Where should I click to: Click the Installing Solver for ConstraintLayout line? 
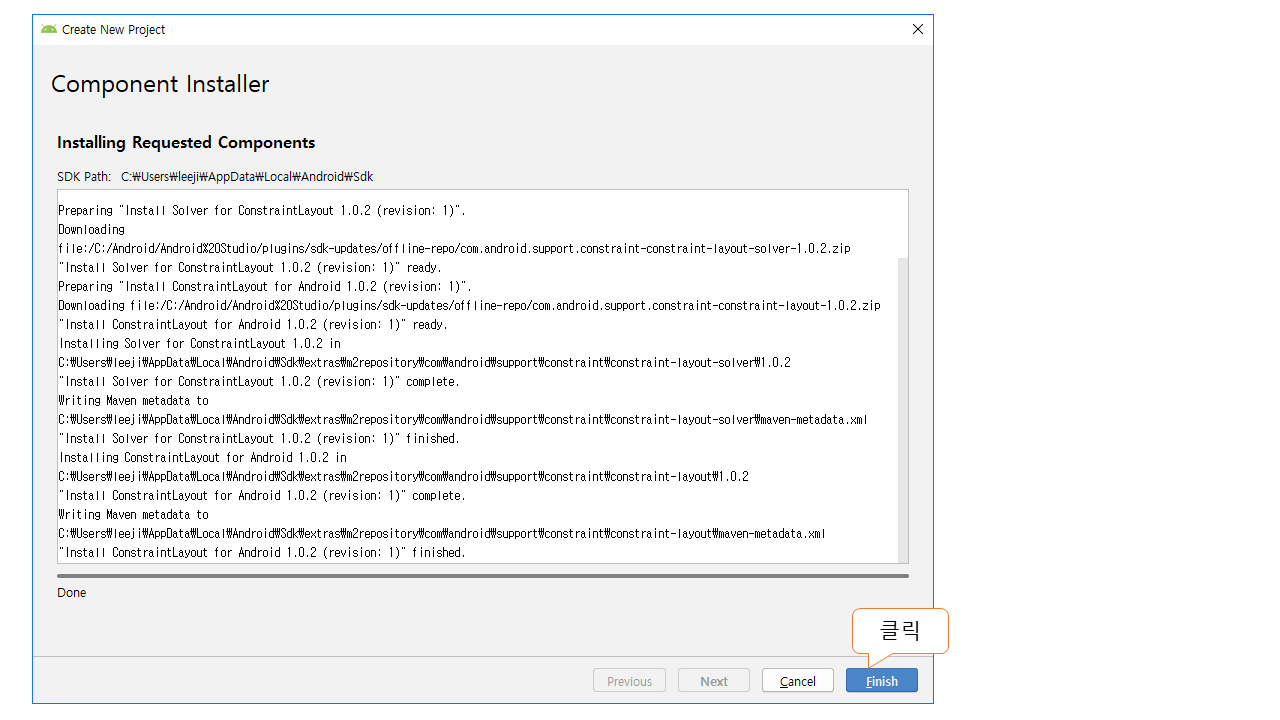200,343
